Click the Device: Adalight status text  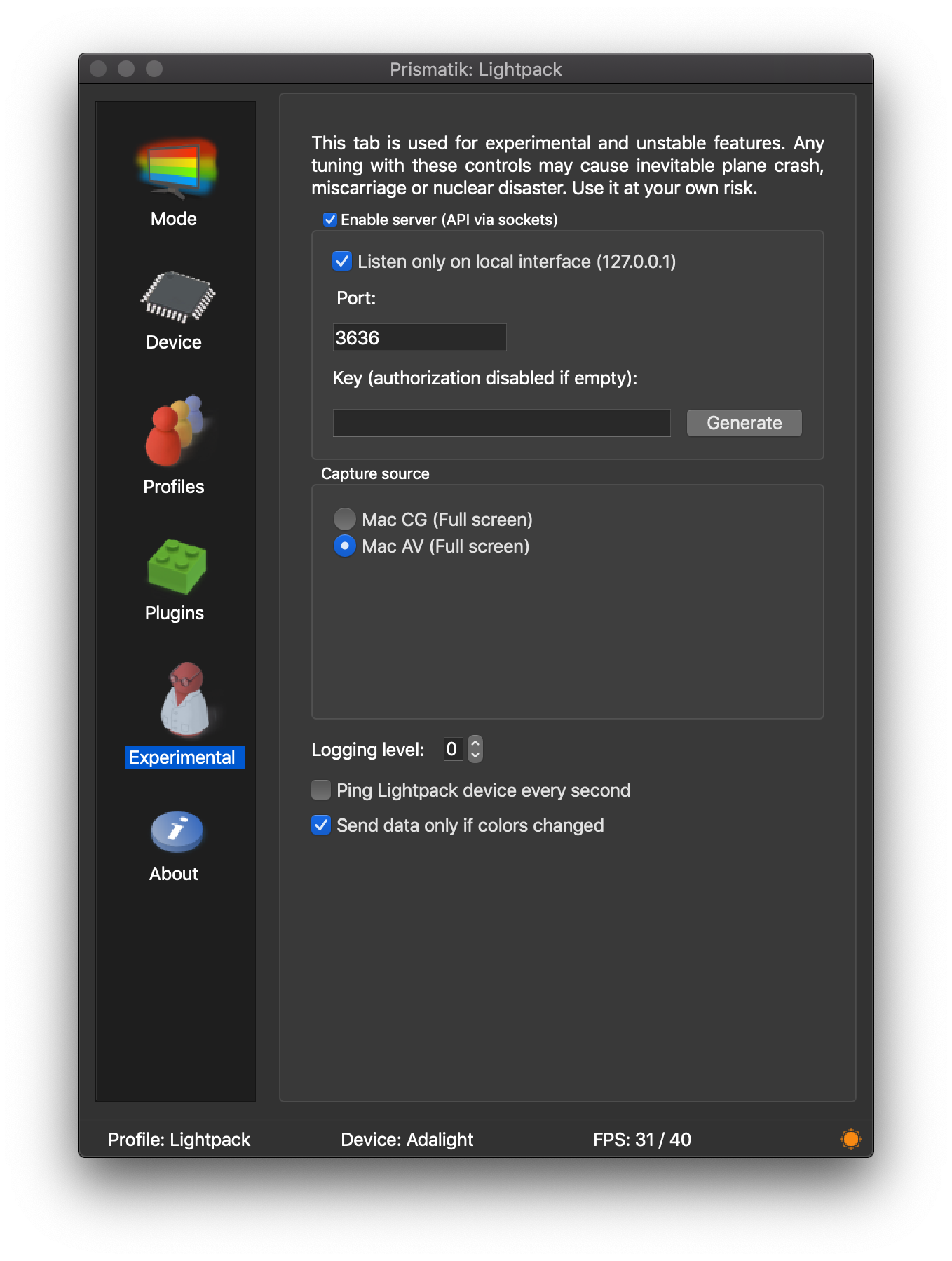click(407, 1140)
